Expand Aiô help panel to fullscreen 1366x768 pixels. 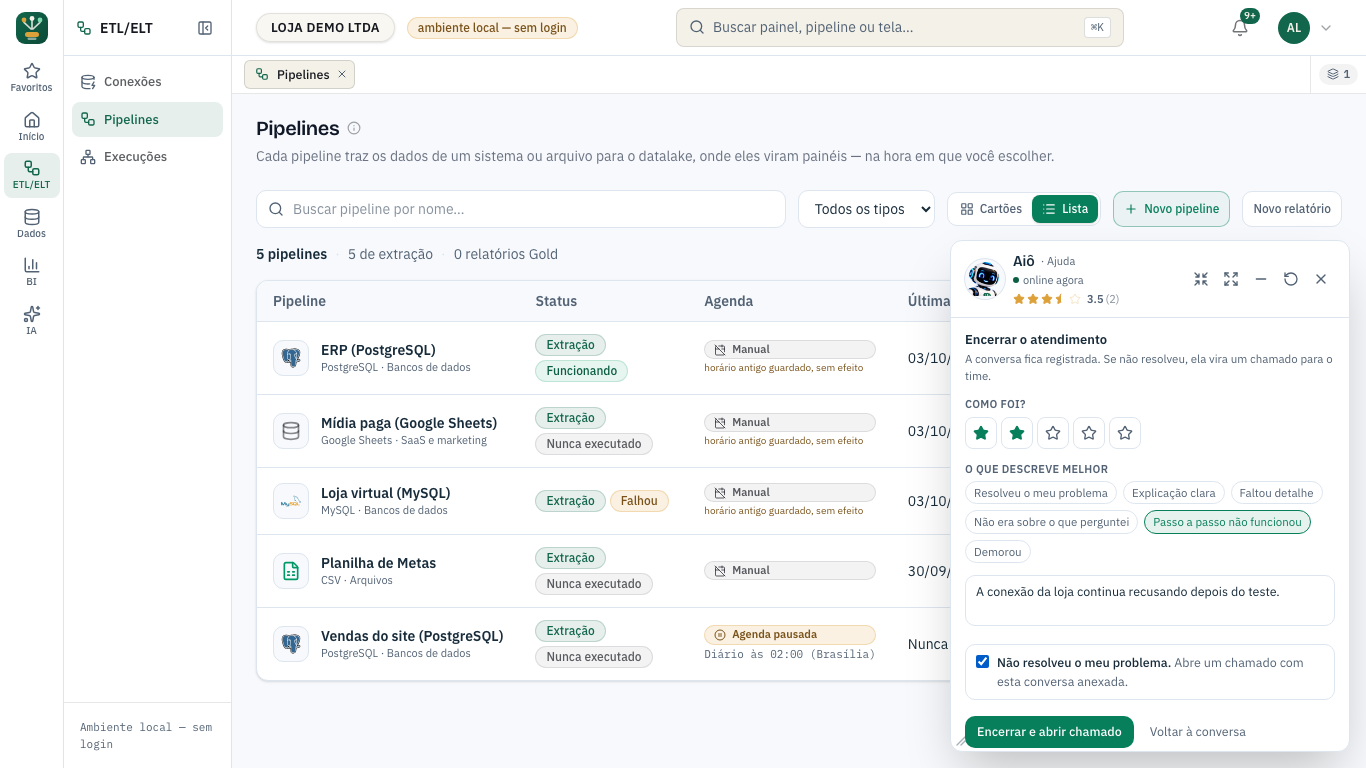pyautogui.click(x=1231, y=279)
